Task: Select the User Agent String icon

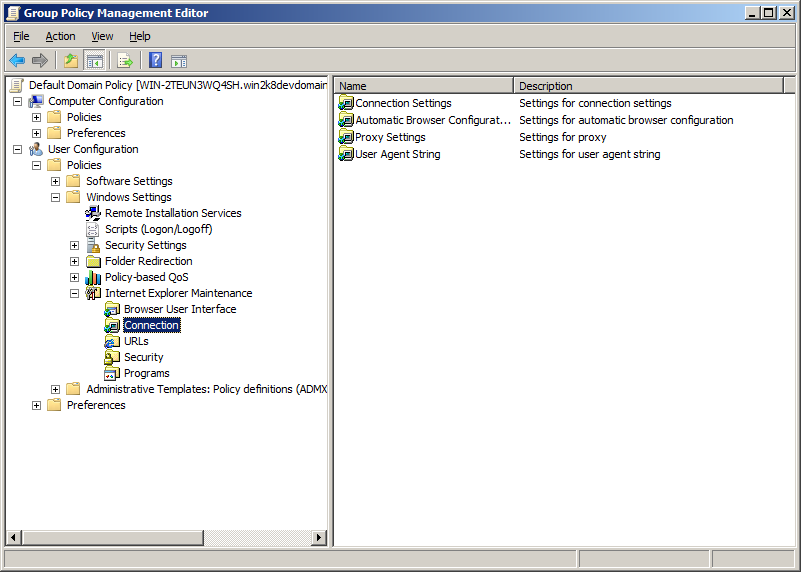Action: (x=346, y=154)
